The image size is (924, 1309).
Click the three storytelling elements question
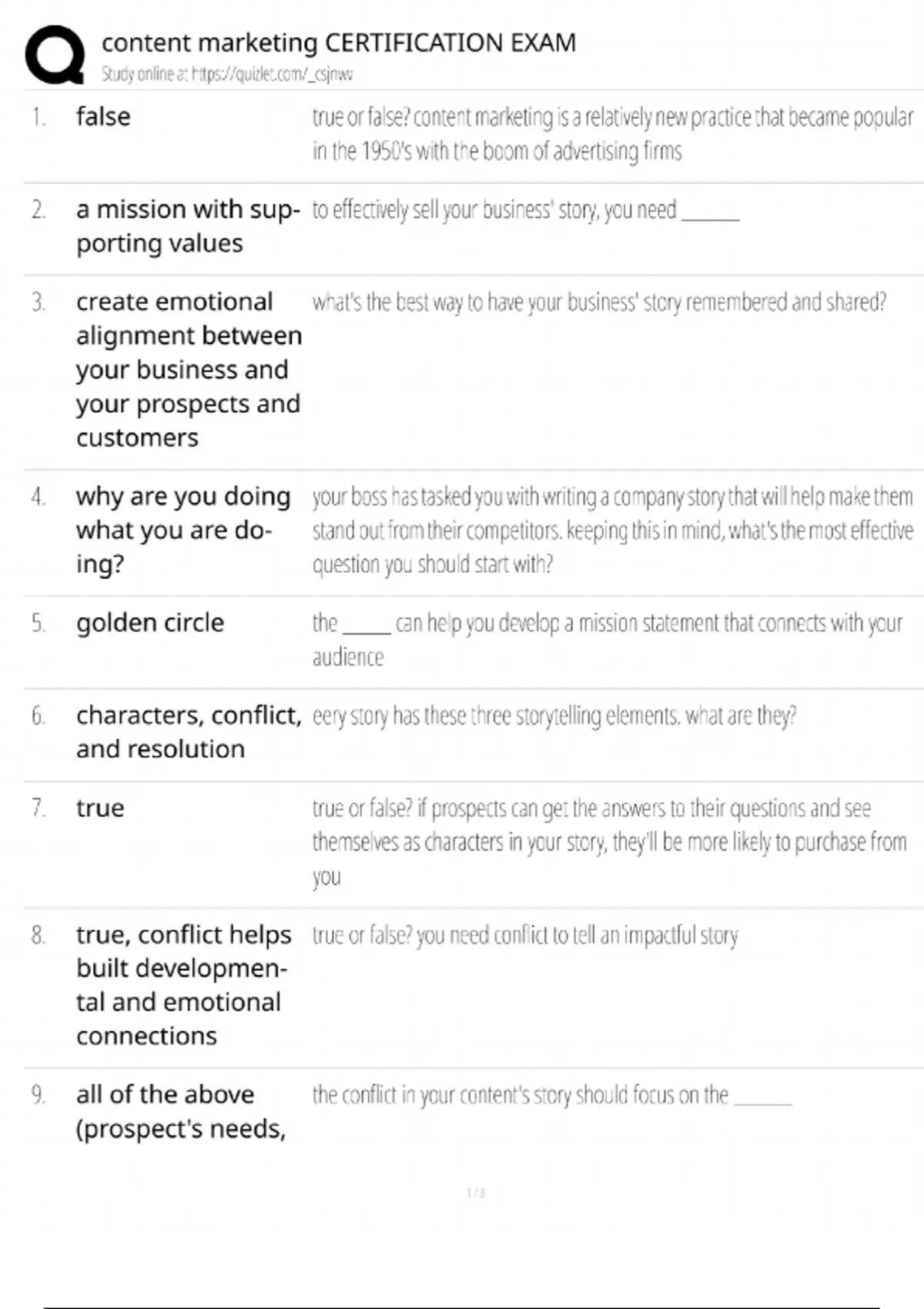coord(554,716)
